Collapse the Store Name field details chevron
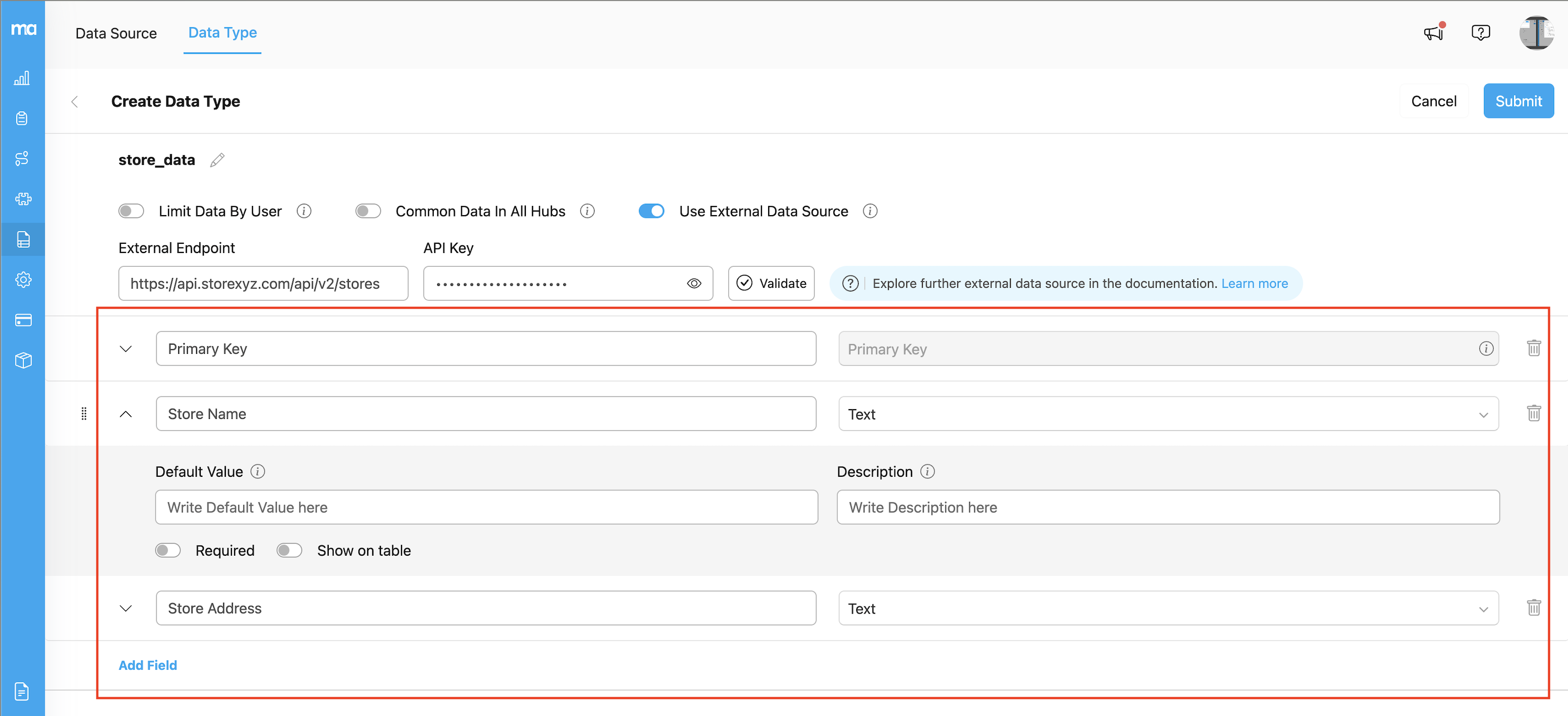The image size is (1568, 716). [x=126, y=414]
